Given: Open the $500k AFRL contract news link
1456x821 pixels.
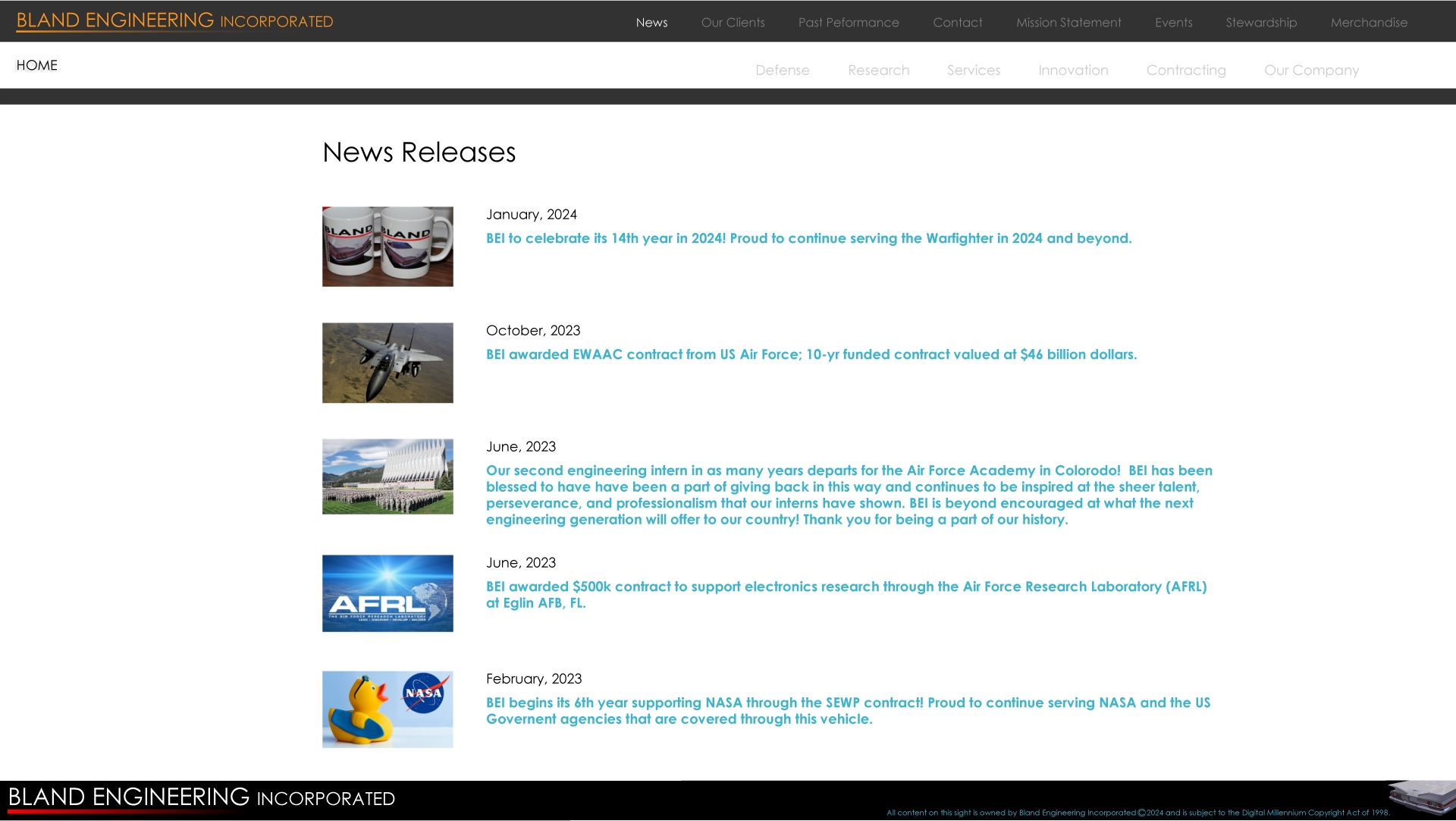Looking at the screenshot, I should tap(846, 595).
